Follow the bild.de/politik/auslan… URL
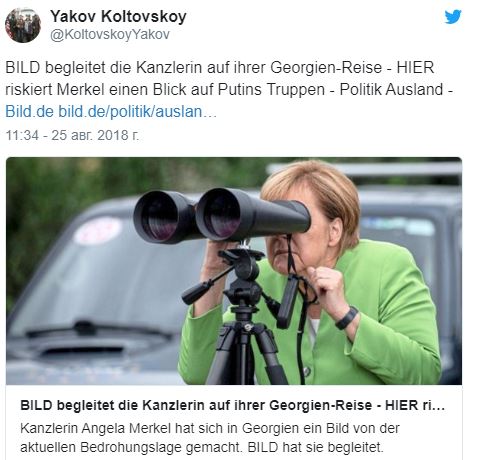The image size is (480, 460). (x=137, y=111)
